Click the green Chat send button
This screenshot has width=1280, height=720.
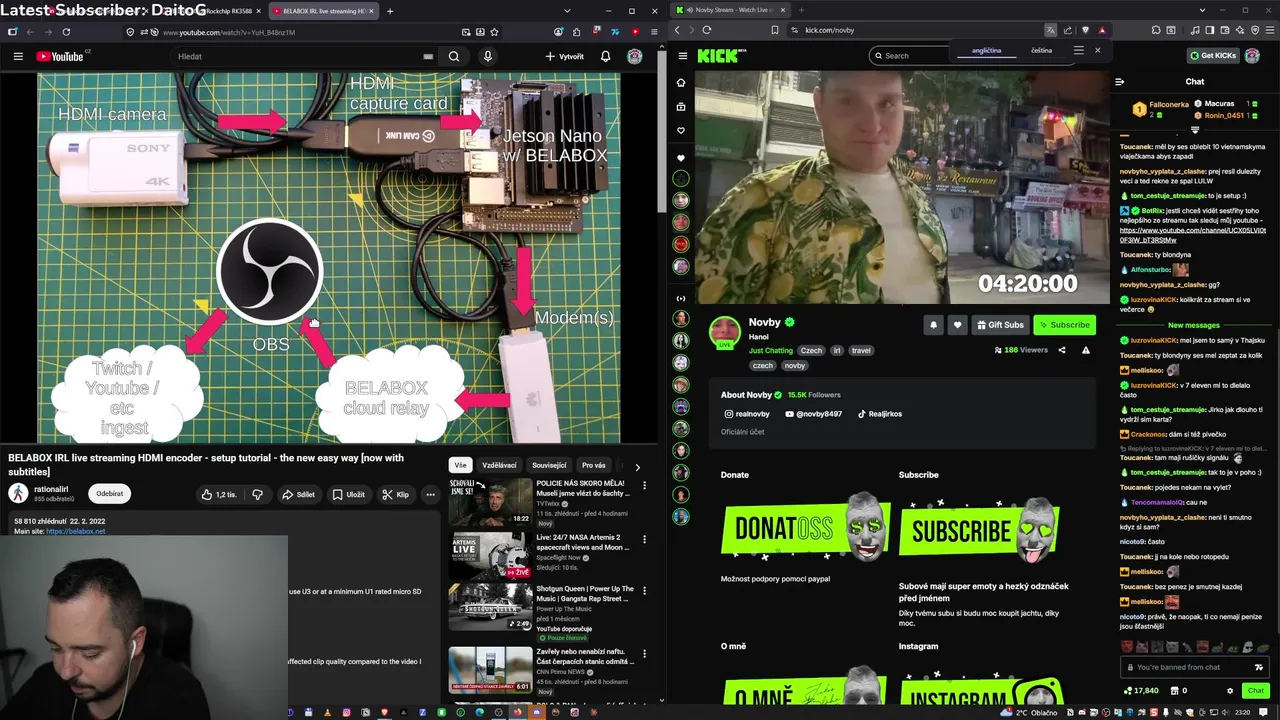(x=1256, y=690)
